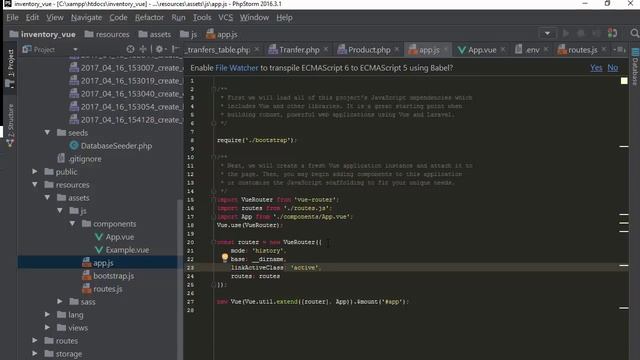Close the App.vue editor tab

(503, 49)
